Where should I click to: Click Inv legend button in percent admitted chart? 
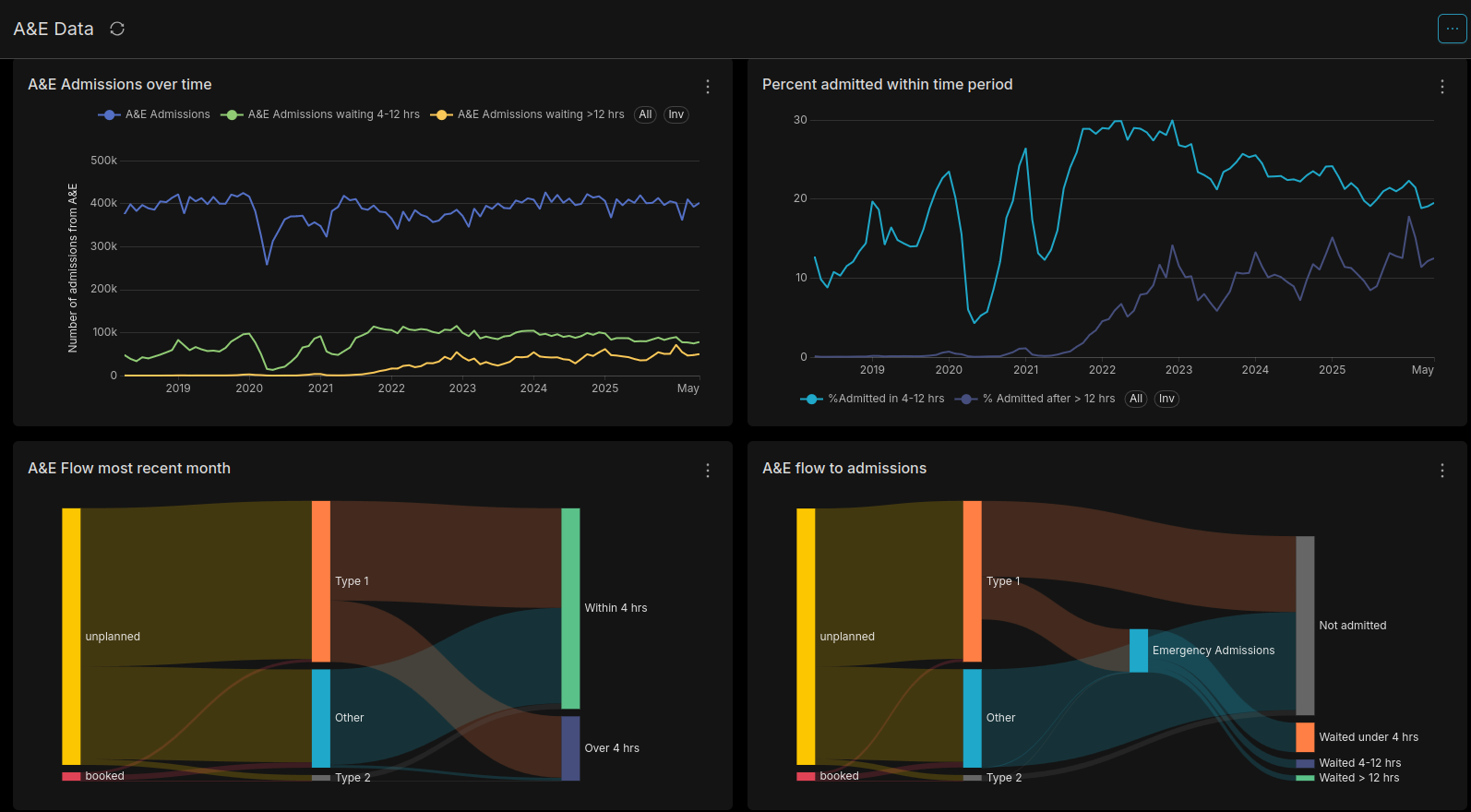[x=1166, y=399]
